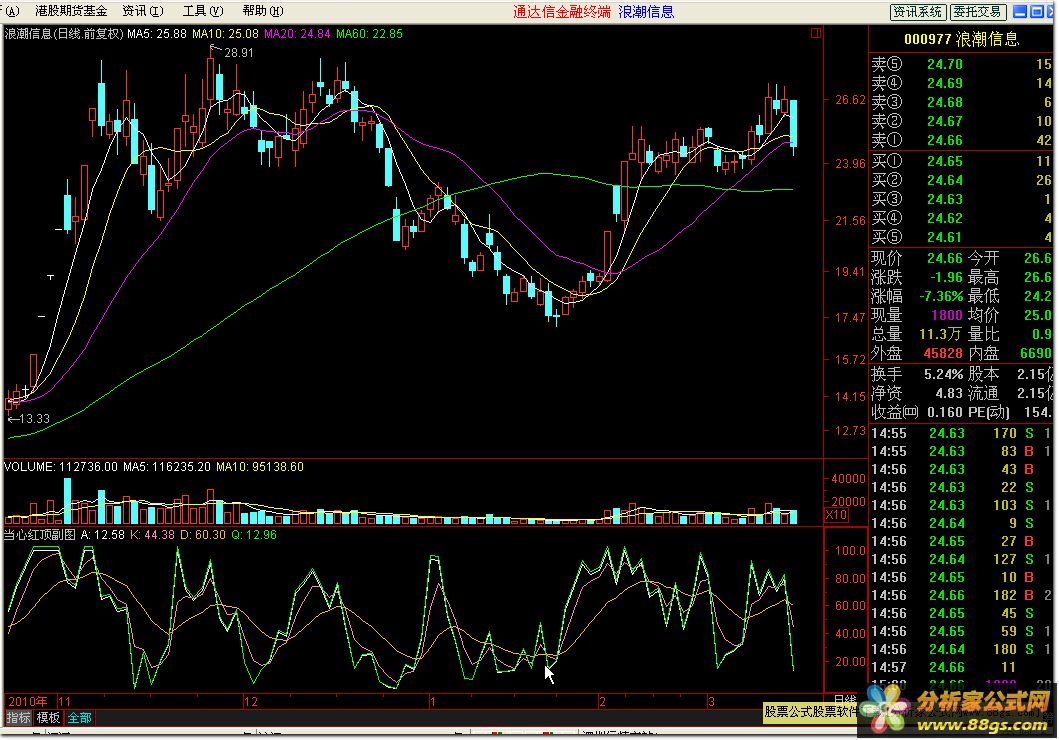Click the 涨幅 -7.36% value
1059x740 pixels.
pyautogui.click(x=941, y=296)
